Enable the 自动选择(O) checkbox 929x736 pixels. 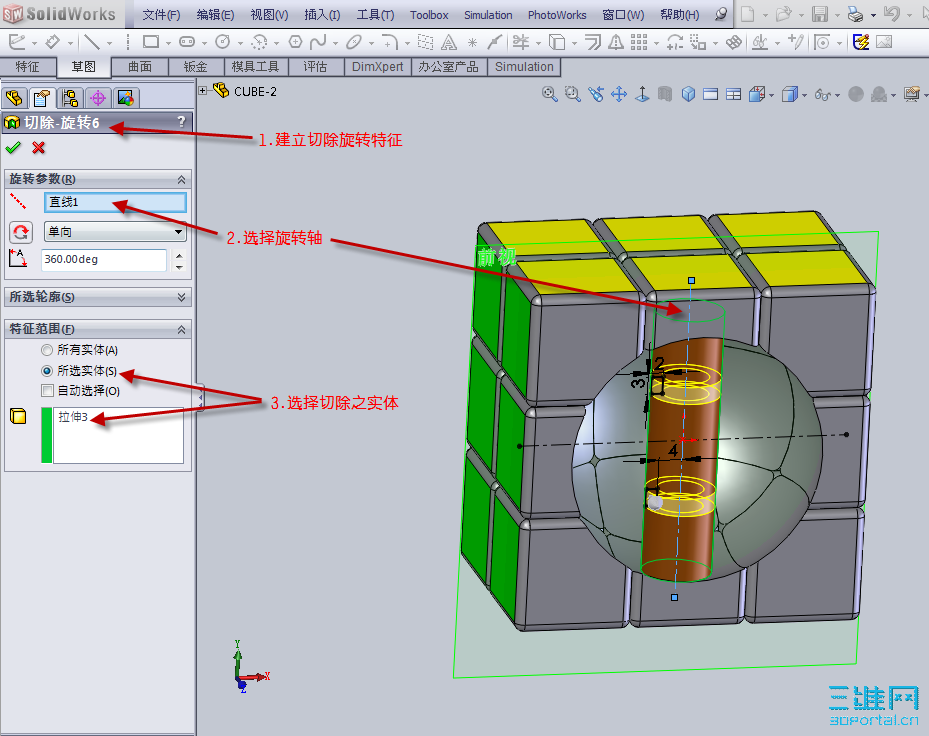(47, 391)
